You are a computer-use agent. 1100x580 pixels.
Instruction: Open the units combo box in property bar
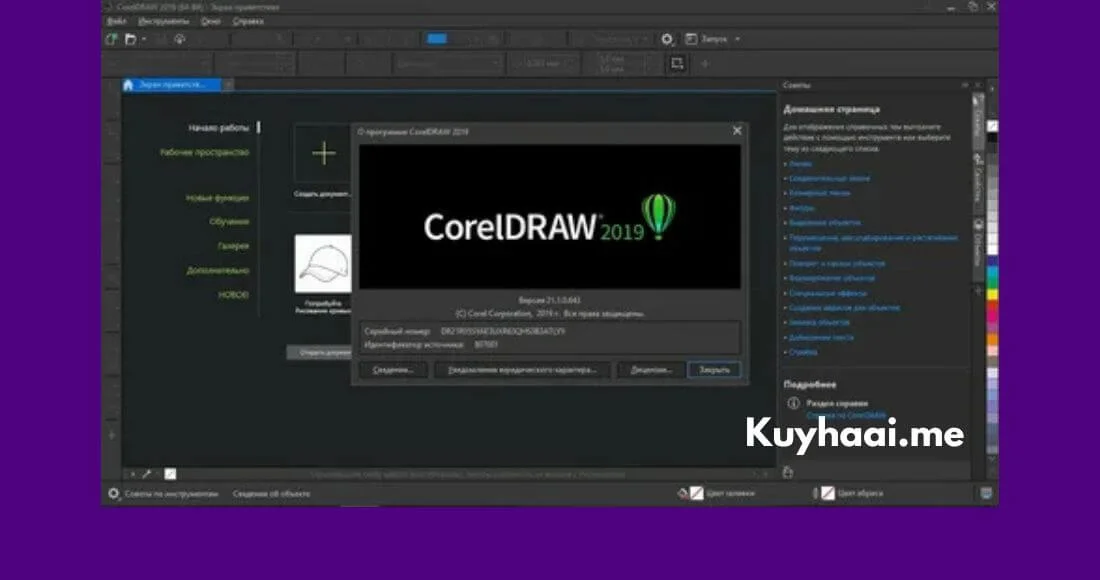(448, 64)
